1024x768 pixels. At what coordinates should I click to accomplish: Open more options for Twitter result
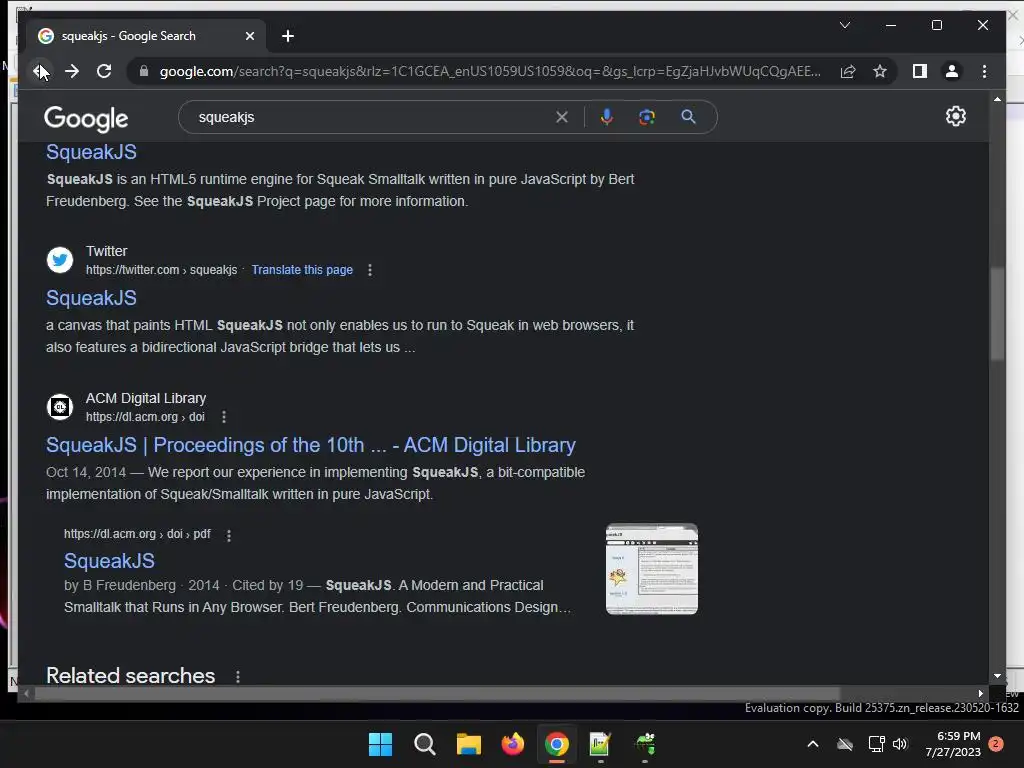(x=370, y=270)
